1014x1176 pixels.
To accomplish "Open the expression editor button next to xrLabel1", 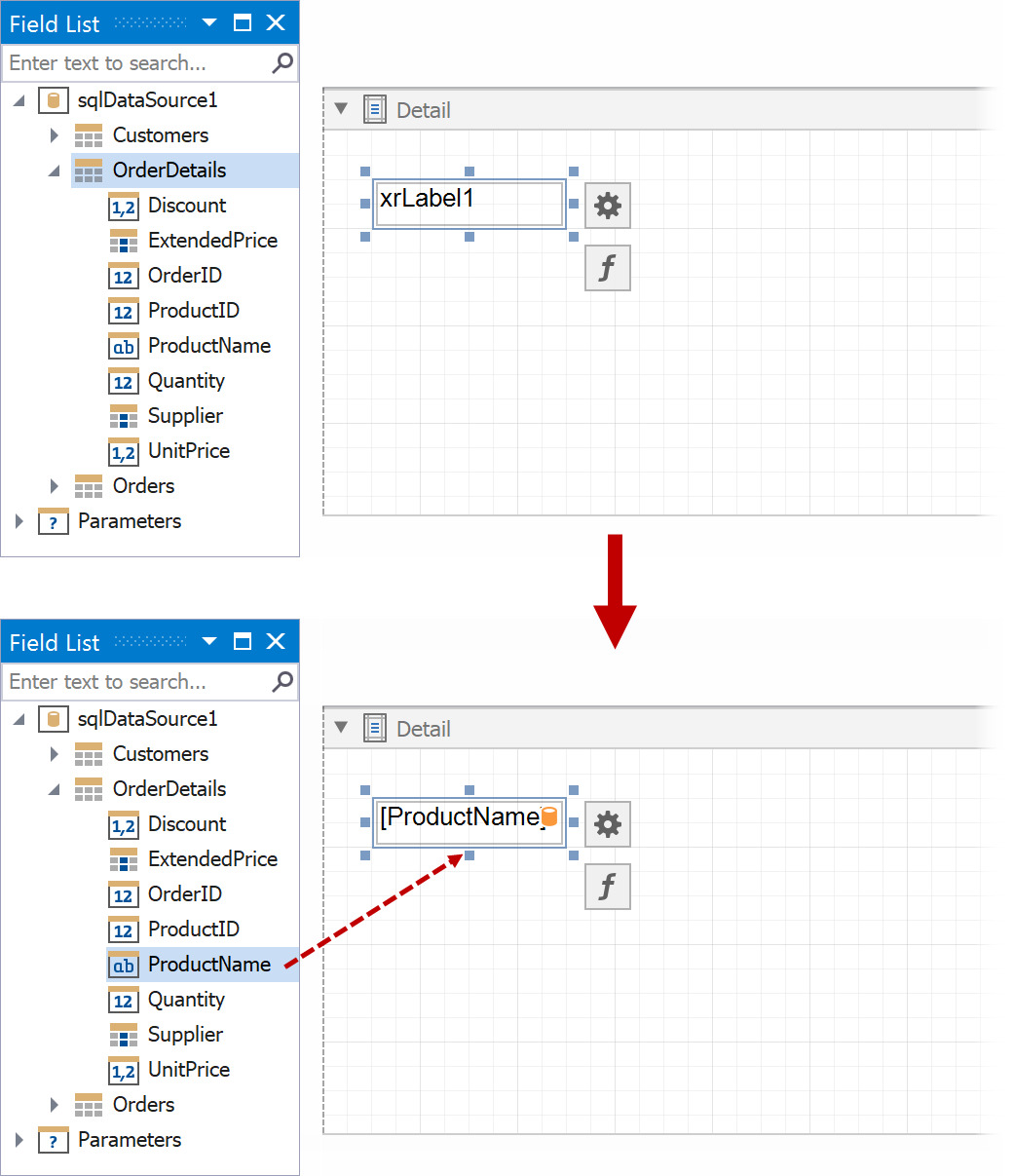I will pos(608,268).
